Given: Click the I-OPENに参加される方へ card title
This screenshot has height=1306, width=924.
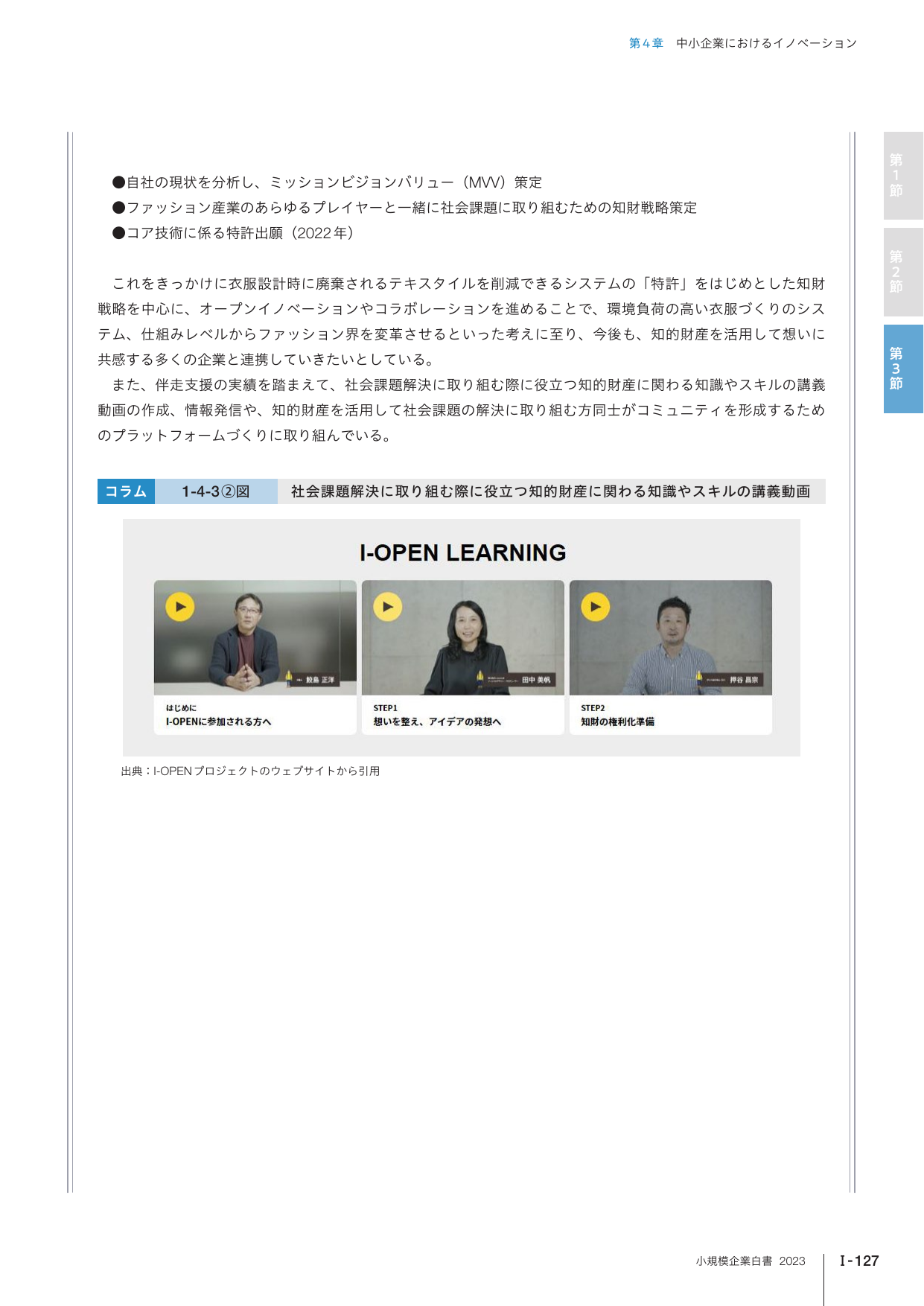Looking at the screenshot, I should pos(218,722).
